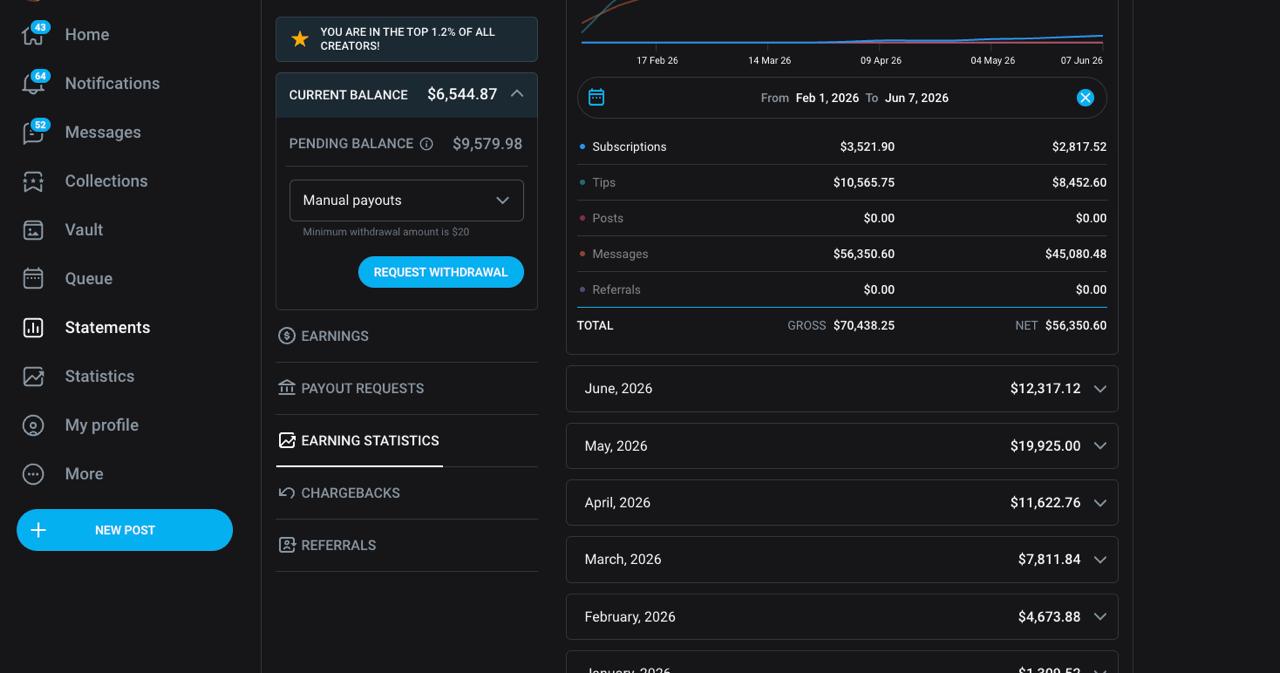The height and width of the screenshot is (673, 1280).
Task: Click the date range calendar icon
Action: coord(596,97)
